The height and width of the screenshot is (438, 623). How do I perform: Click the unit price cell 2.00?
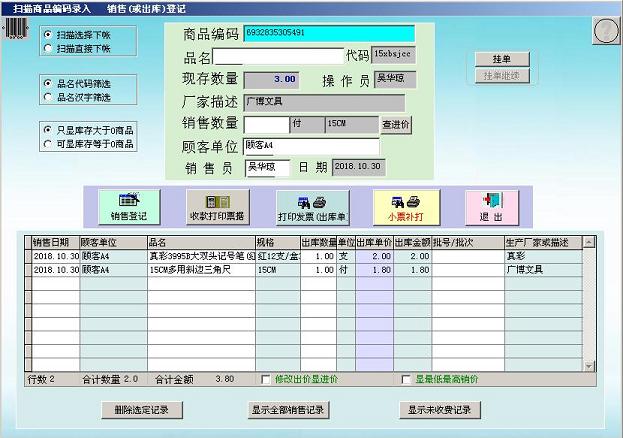tap(375, 256)
